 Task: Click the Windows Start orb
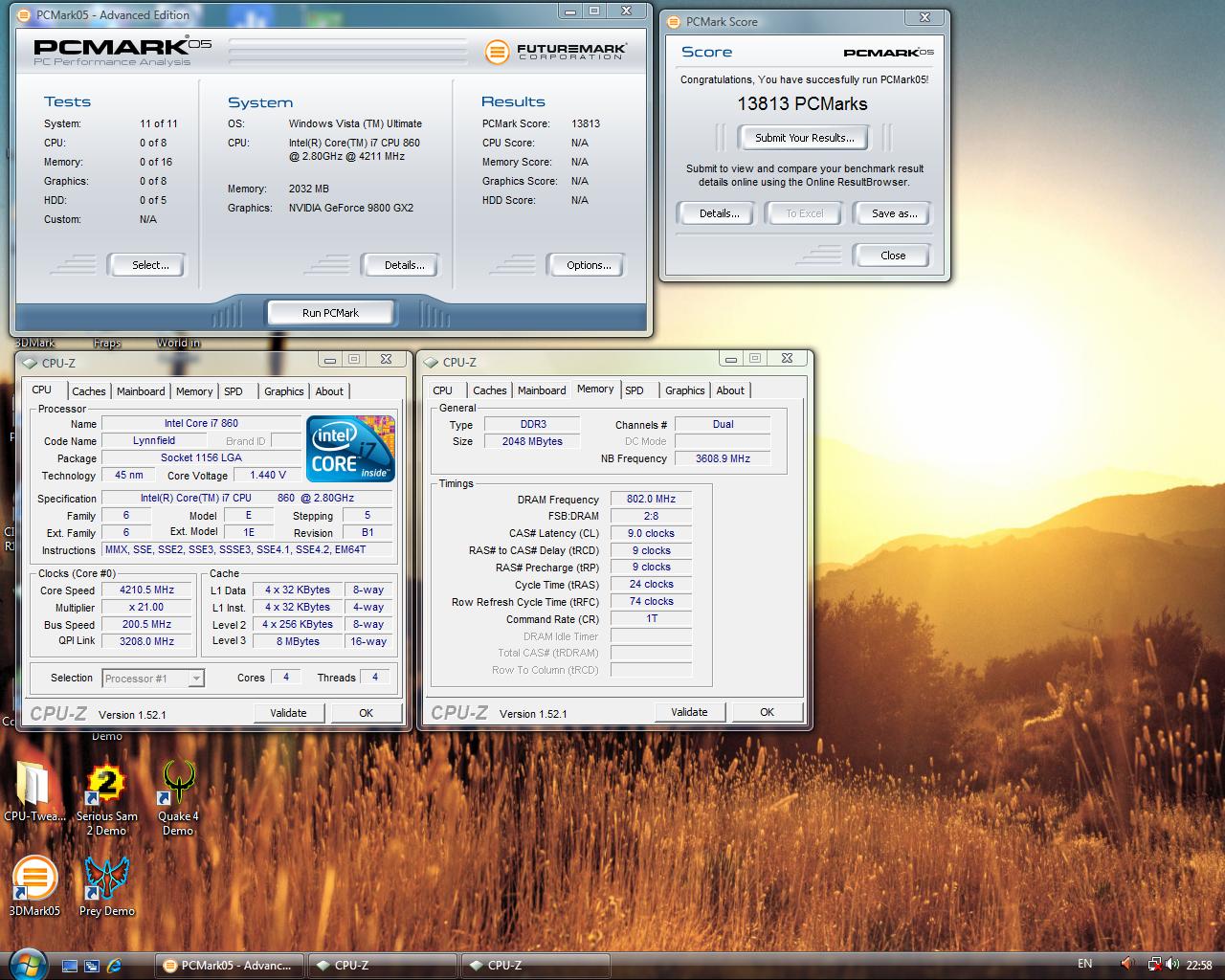(26, 964)
